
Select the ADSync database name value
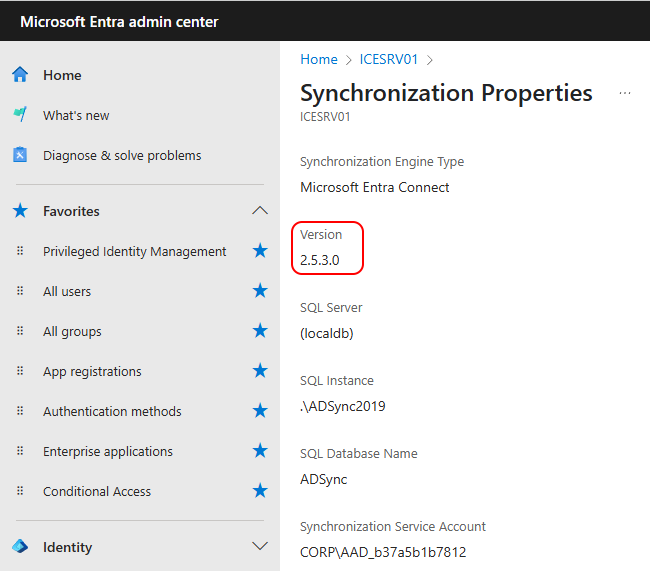[x=324, y=479]
